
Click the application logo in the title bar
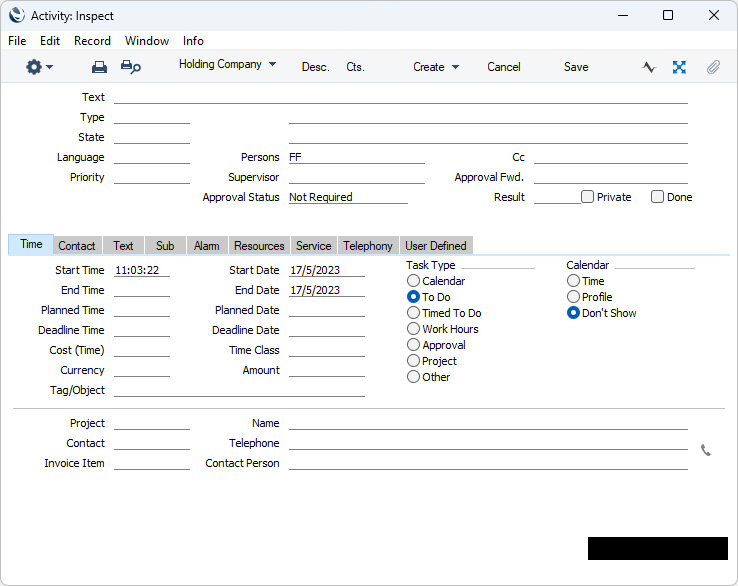click(17, 15)
